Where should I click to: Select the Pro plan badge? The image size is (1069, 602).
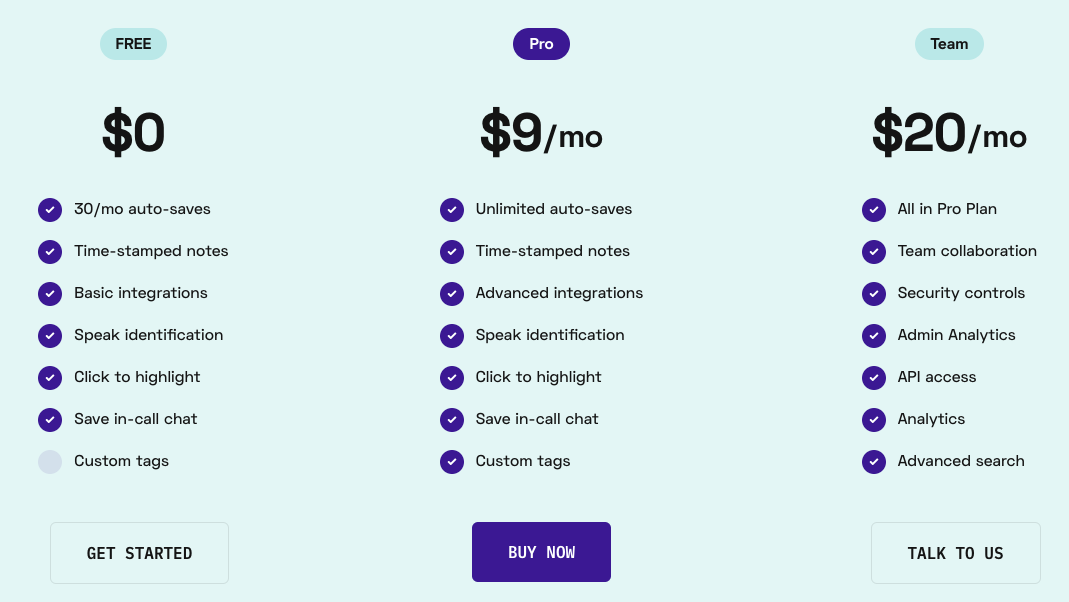pos(541,44)
